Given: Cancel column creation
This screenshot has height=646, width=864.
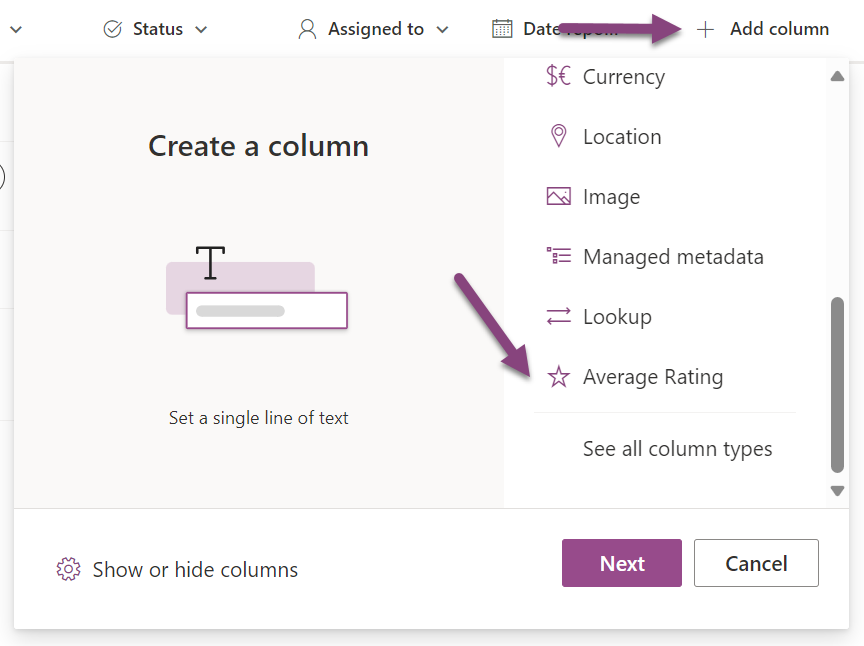Looking at the screenshot, I should (x=756, y=563).
